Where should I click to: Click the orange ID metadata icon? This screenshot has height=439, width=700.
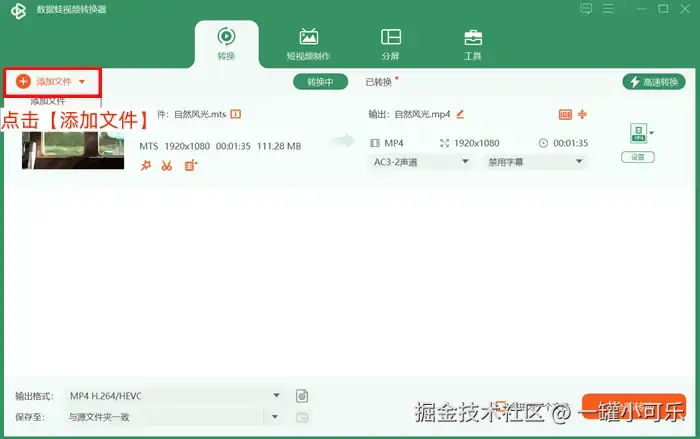point(565,115)
